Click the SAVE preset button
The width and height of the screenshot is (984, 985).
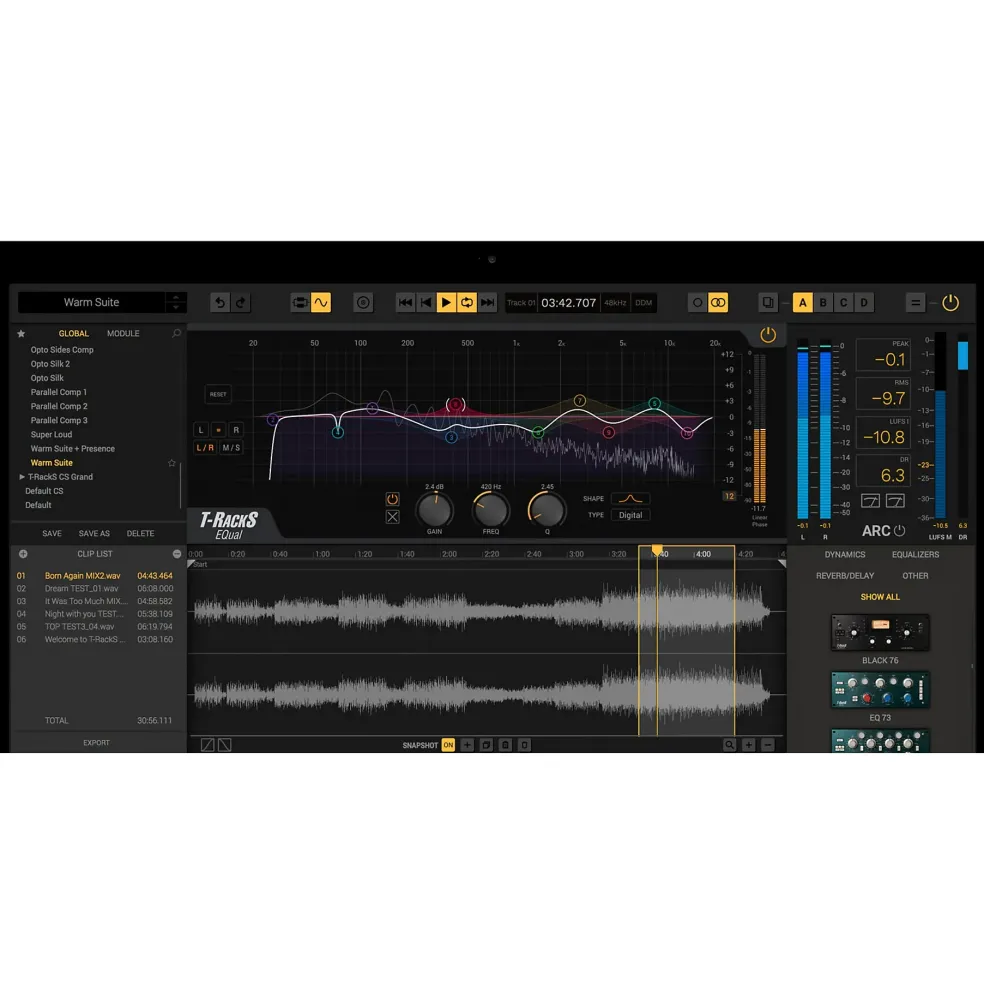(52, 533)
